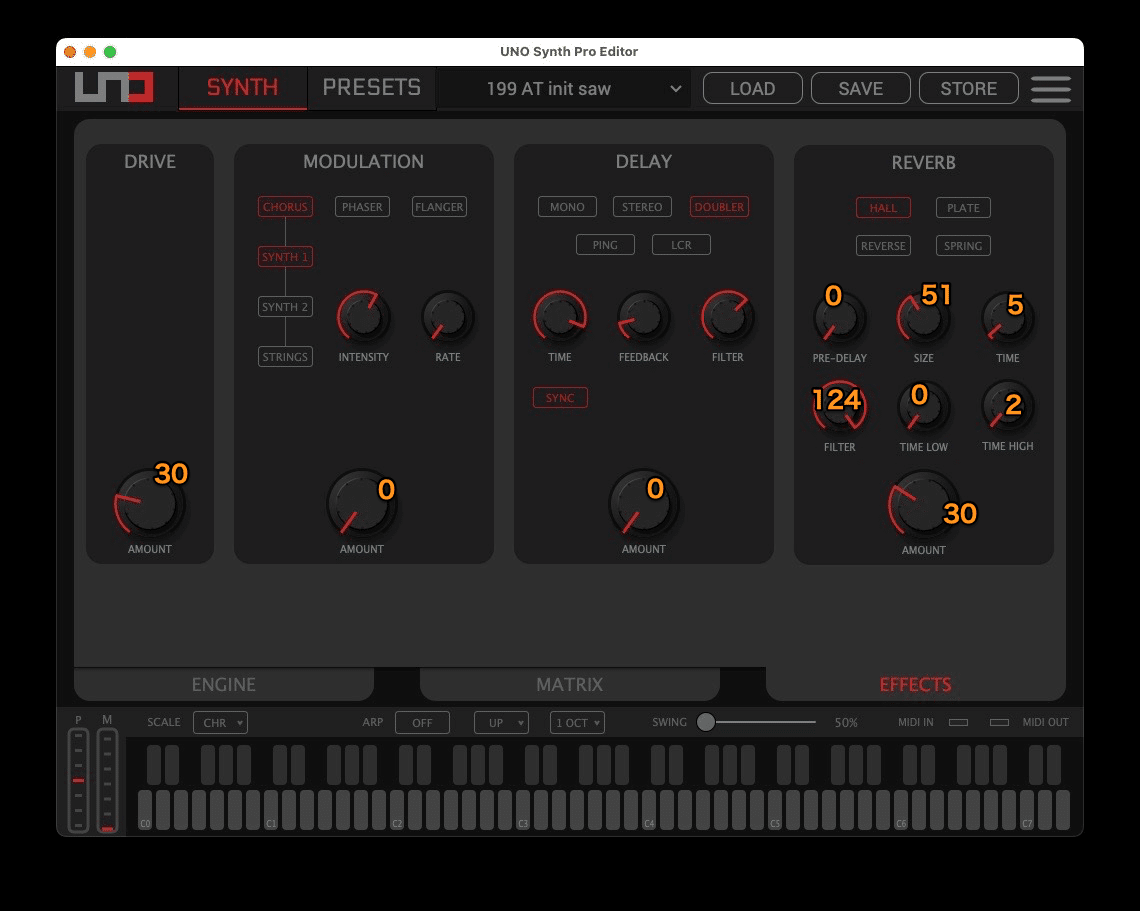Click the MIDI IN indicator
This screenshot has height=911, width=1140.
(958, 722)
